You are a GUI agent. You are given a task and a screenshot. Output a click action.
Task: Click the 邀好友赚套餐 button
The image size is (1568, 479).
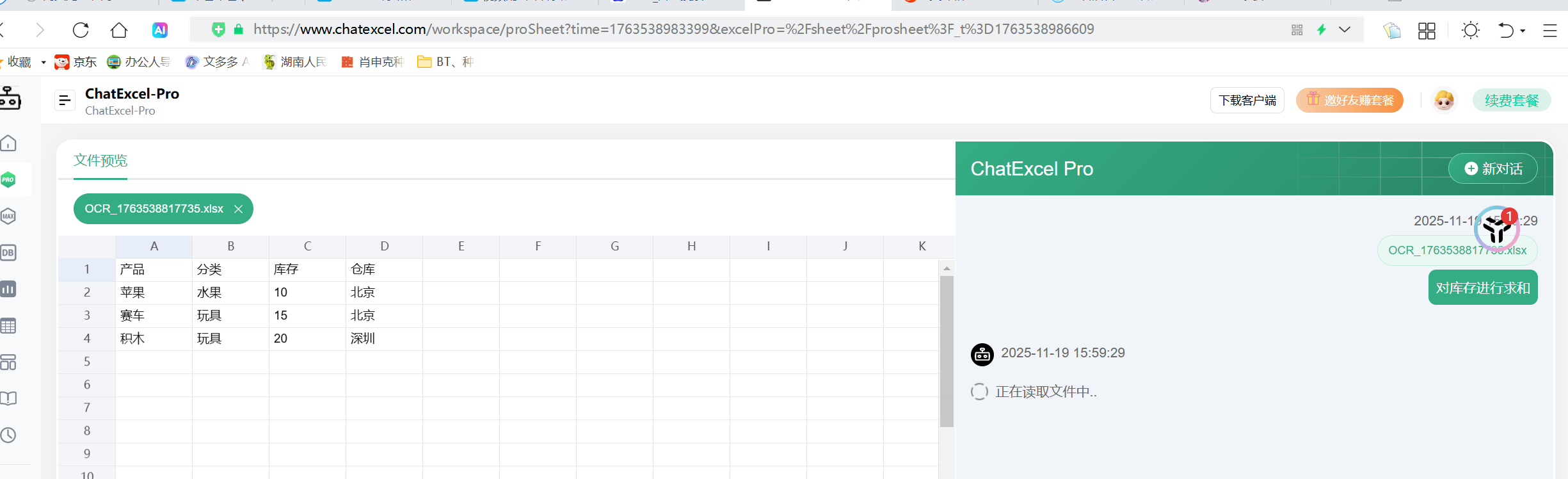(1350, 101)
